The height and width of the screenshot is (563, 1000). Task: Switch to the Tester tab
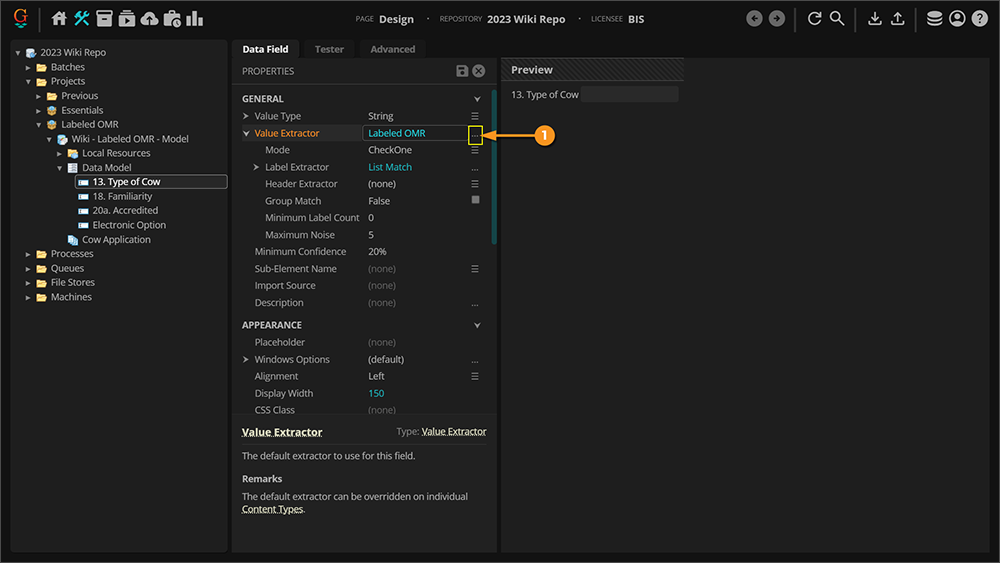coord(329,49)
